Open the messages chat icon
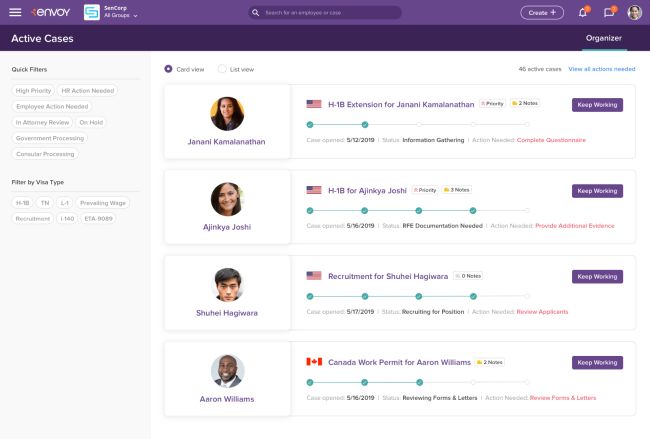 (x=609, y=13)
